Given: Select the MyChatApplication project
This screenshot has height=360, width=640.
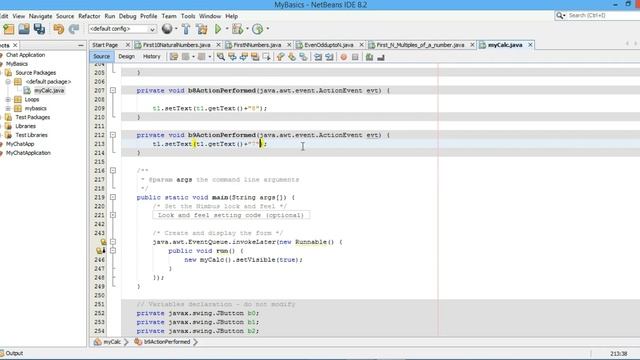Looking at the screenshot, I should click(x=28, y=153).
